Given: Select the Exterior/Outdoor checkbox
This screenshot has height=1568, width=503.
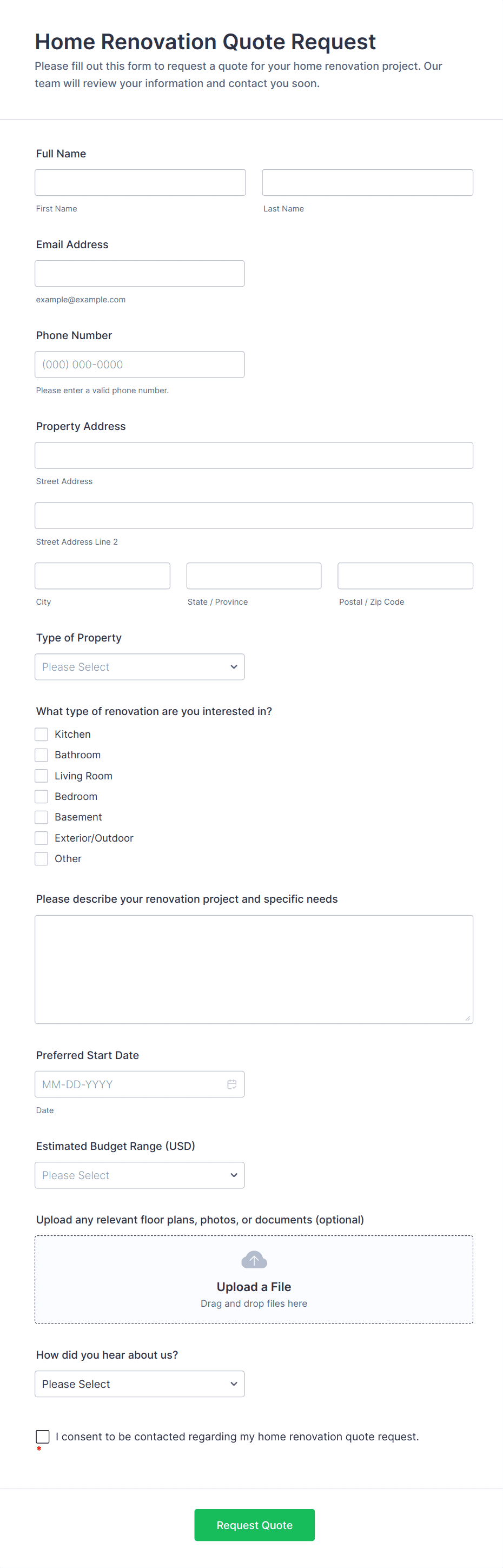Looking at the screenshot, I should 42,838.
